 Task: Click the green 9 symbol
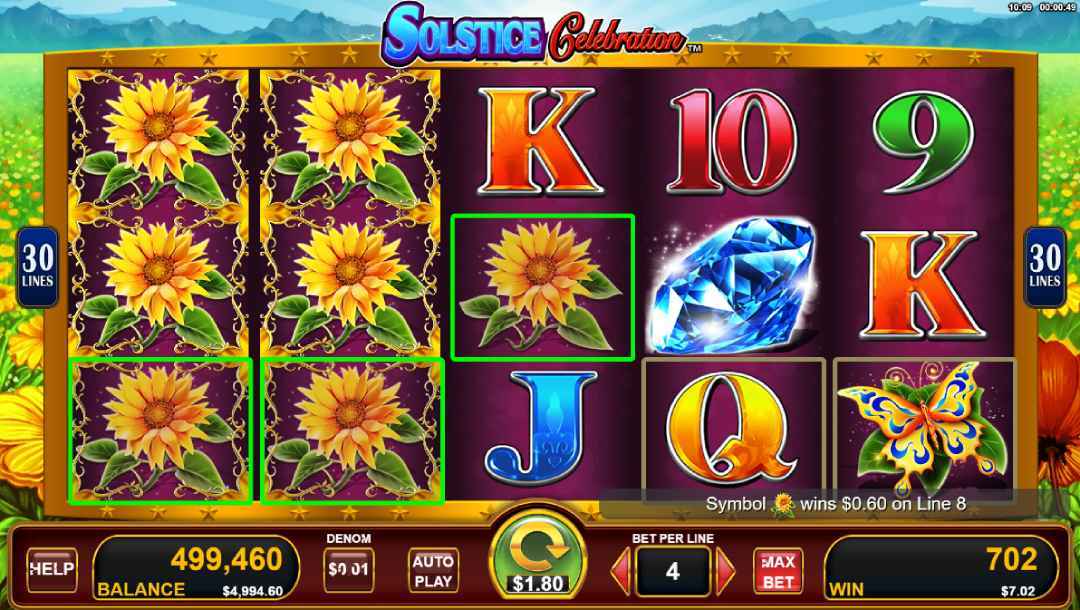click(x=924, y=142)
